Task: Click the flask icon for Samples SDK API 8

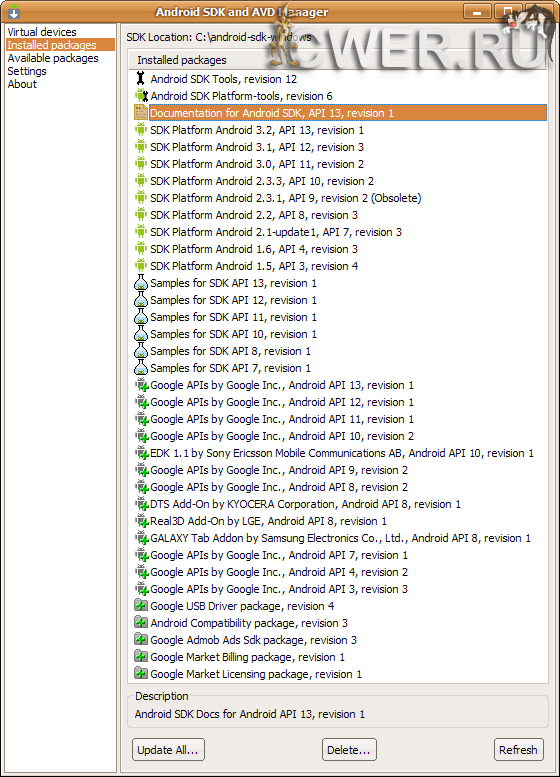Action: tap(141, 350)
